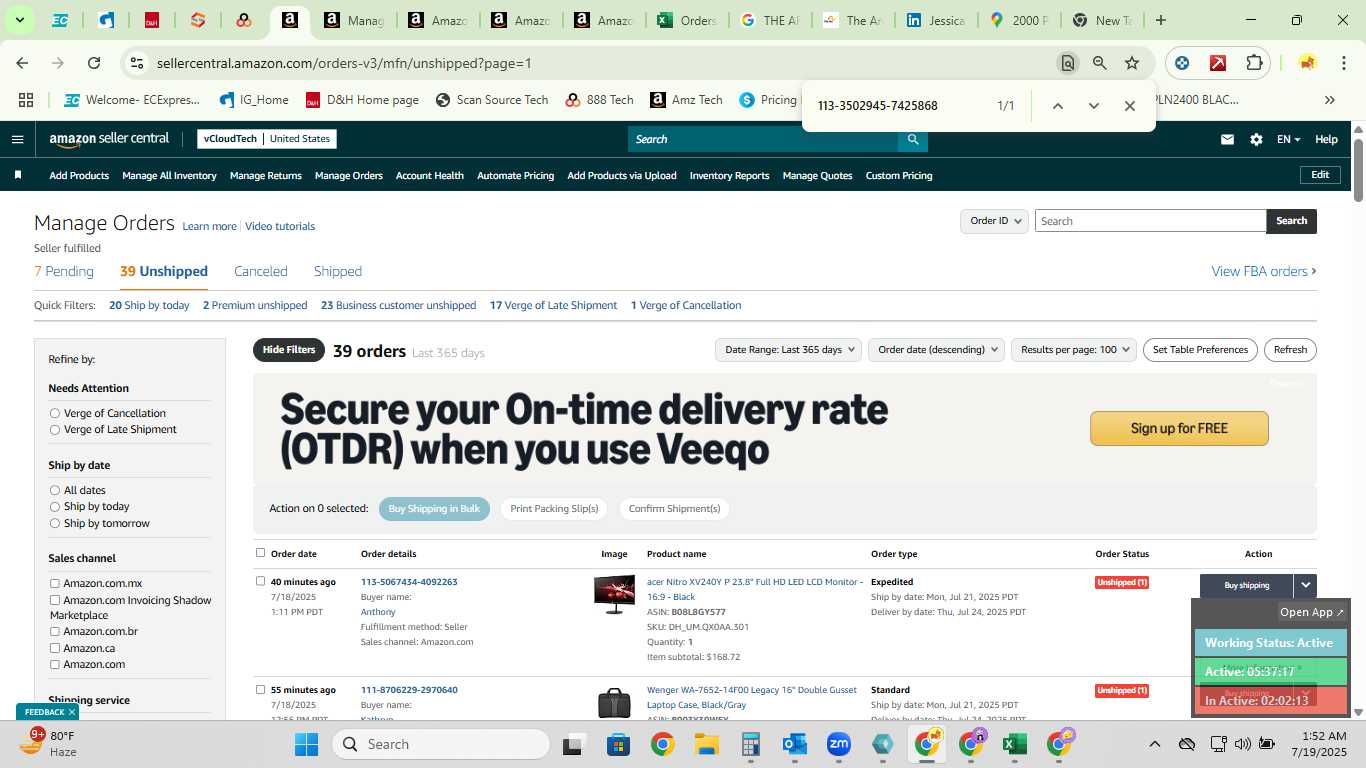The height and width of the screenshot is (768, 1366).
Task: Open Inventory Reports menu item
Action: click(x=730, y=175)
